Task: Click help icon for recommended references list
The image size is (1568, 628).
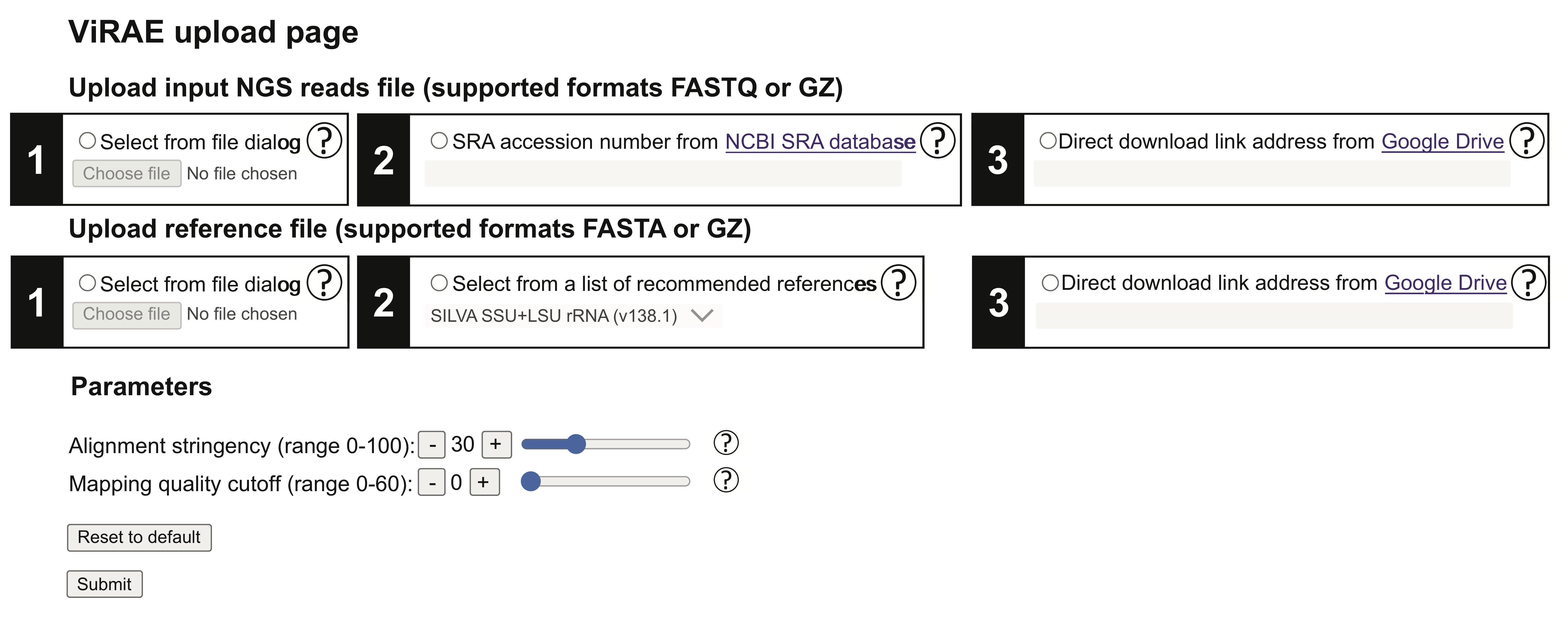Action: [898, 283]
